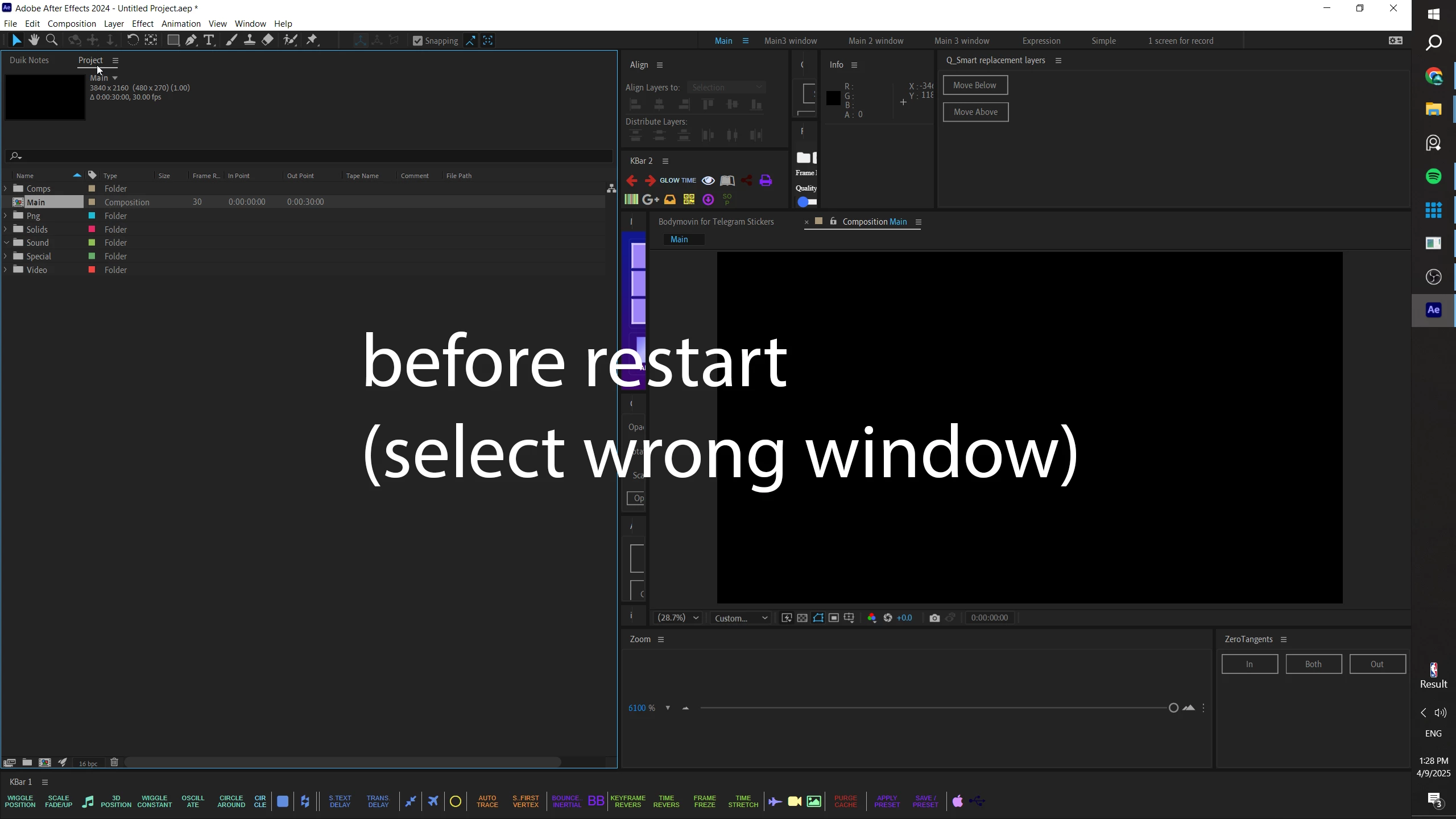
Task: Select the Pen tool
Action: point(191,40)
